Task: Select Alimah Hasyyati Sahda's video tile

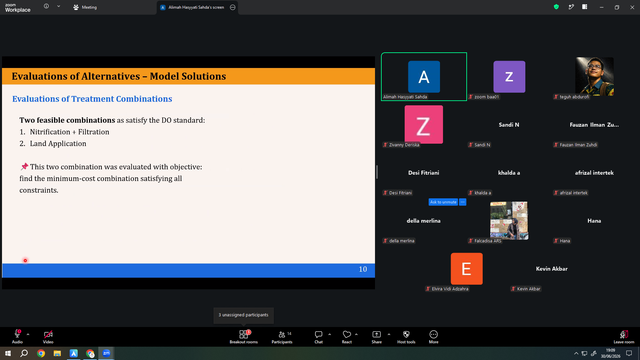Action: coord(424,76)
